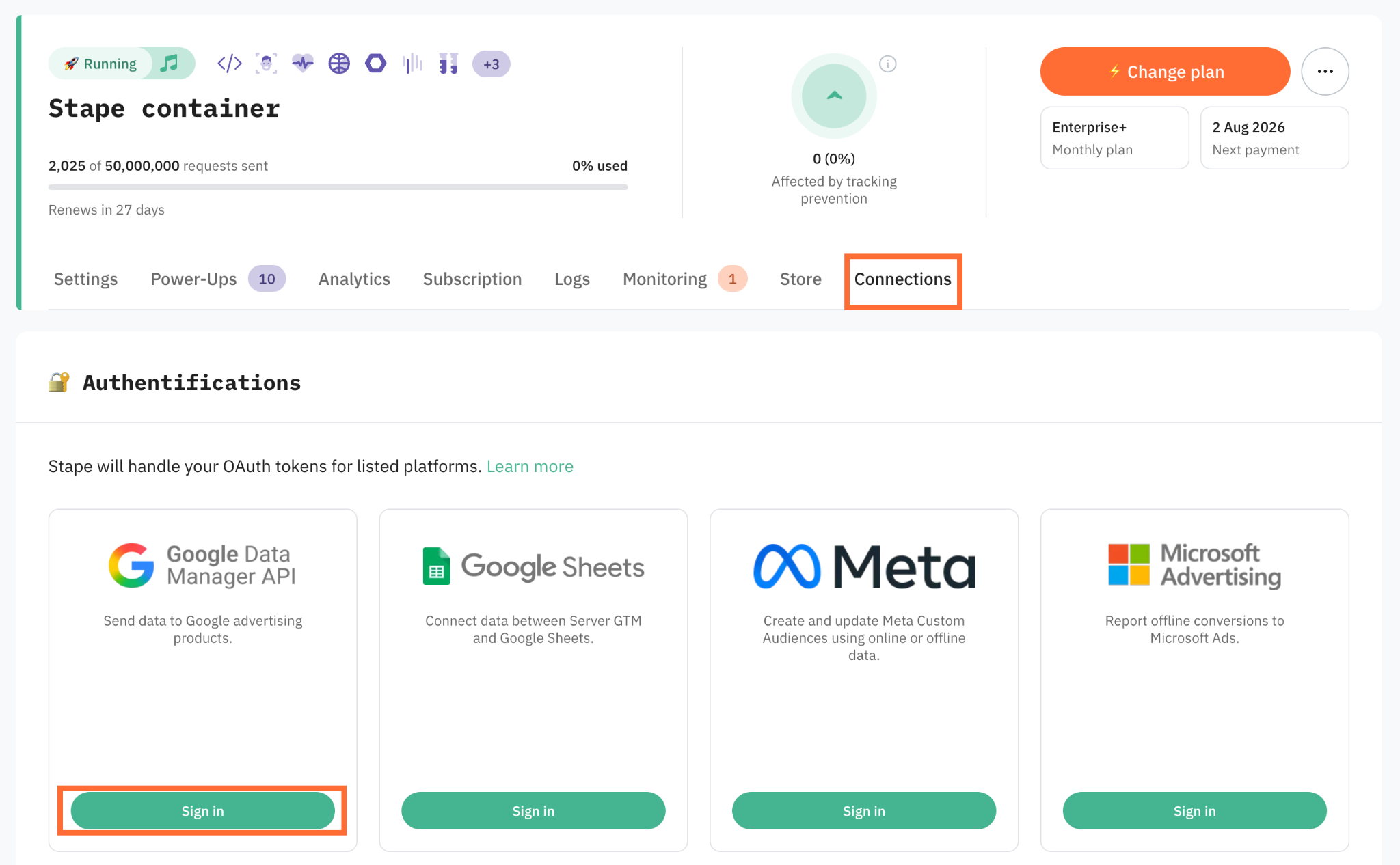Screen dimensions: 1400x865
Task: Click 'Create and update Meta Custom Audiences' description
Action: 864,637
